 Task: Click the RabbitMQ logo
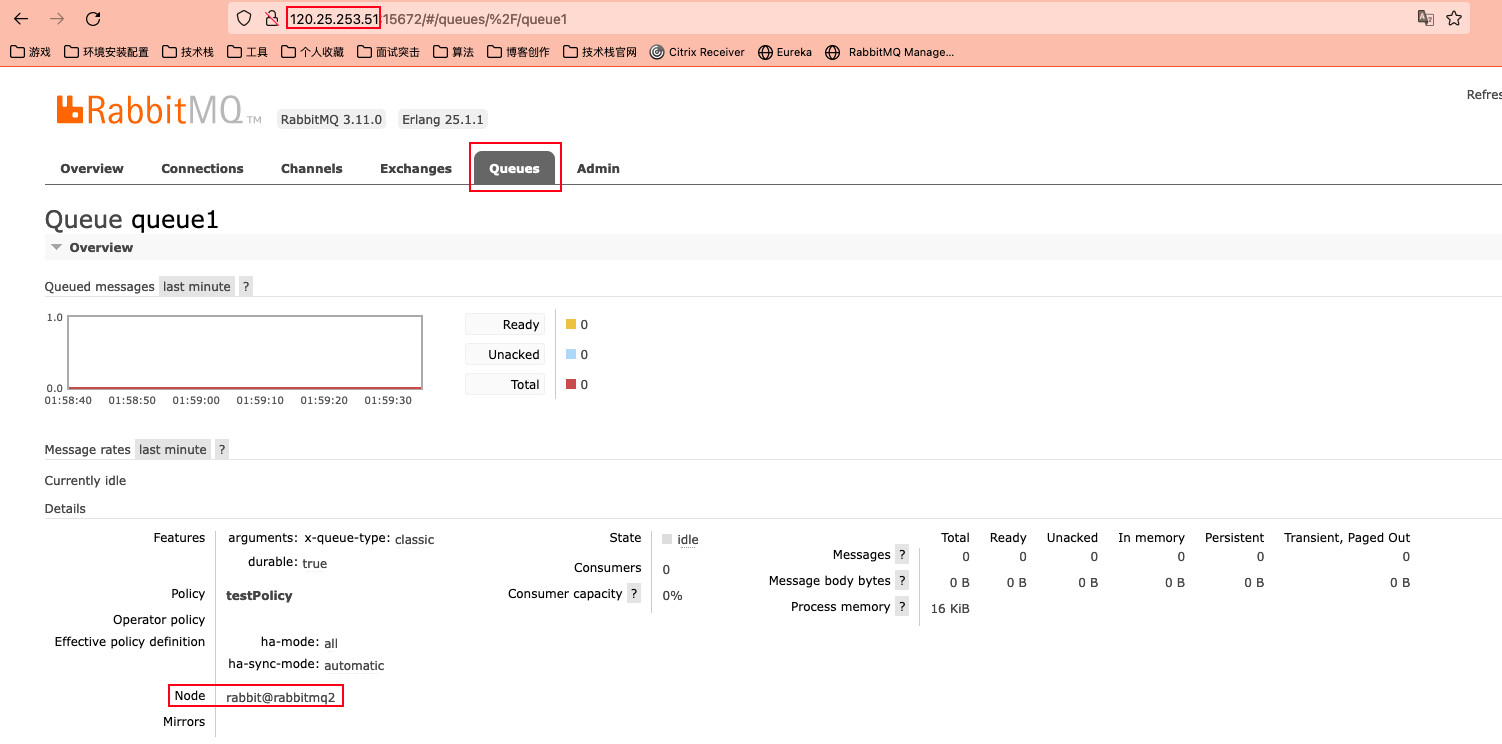(158, 111)
